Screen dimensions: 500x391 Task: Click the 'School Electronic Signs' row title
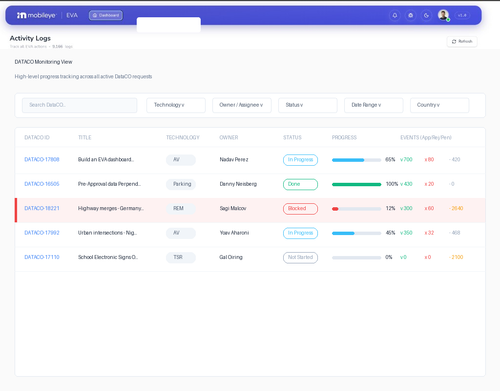(x=108, y=257)
